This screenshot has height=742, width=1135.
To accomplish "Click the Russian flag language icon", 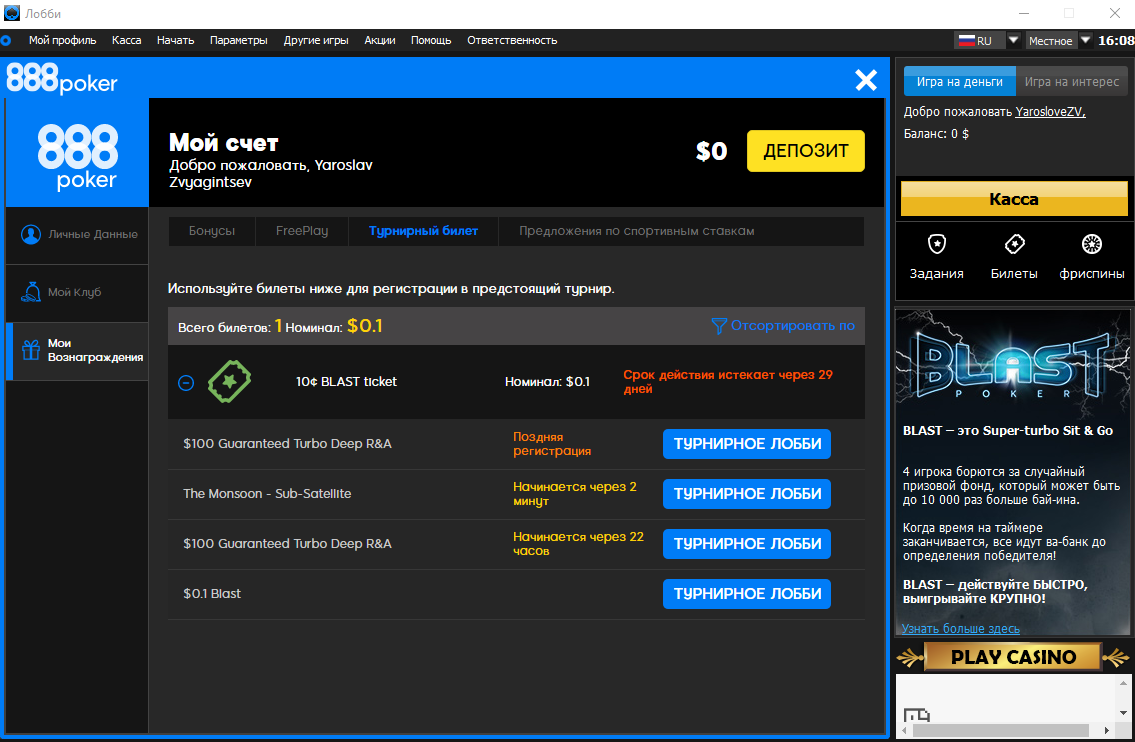I will point(966,41).
